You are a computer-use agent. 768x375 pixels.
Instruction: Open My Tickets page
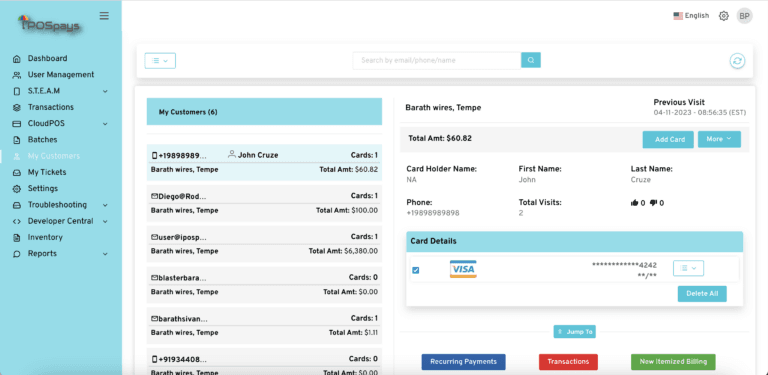47,172
